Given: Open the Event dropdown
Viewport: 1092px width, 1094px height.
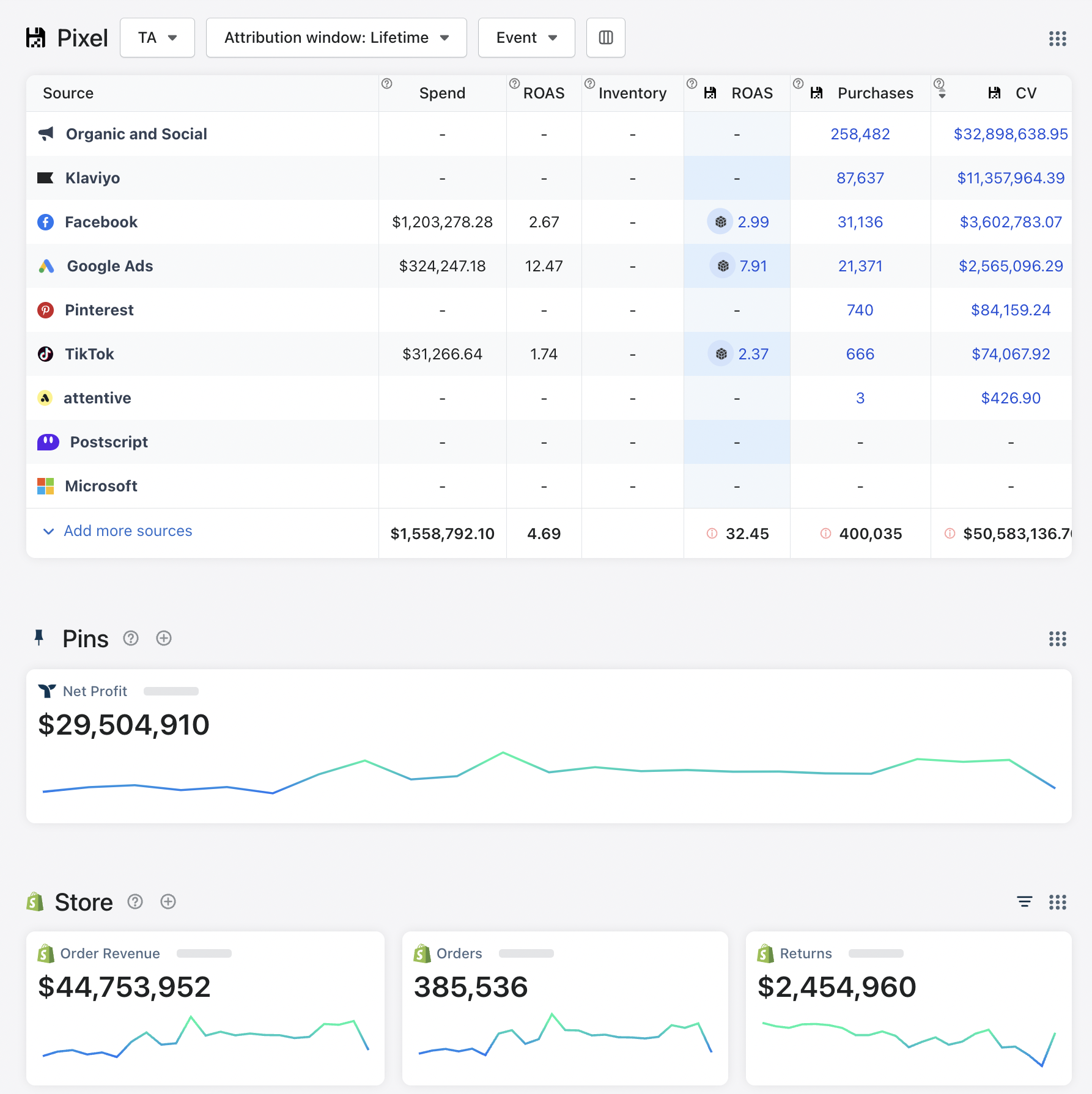Looking at the screenshot, I should click(526, 38).
